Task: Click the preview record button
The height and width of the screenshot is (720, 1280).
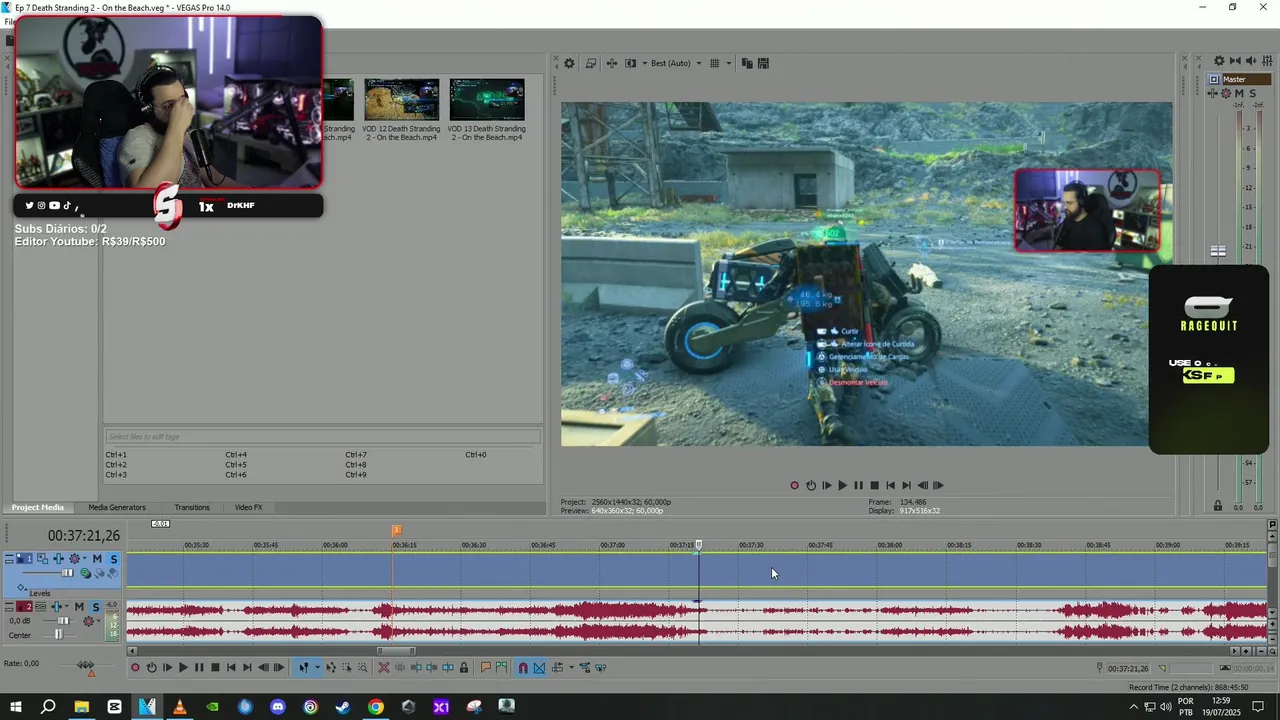Action: click(x=795, y=485)
